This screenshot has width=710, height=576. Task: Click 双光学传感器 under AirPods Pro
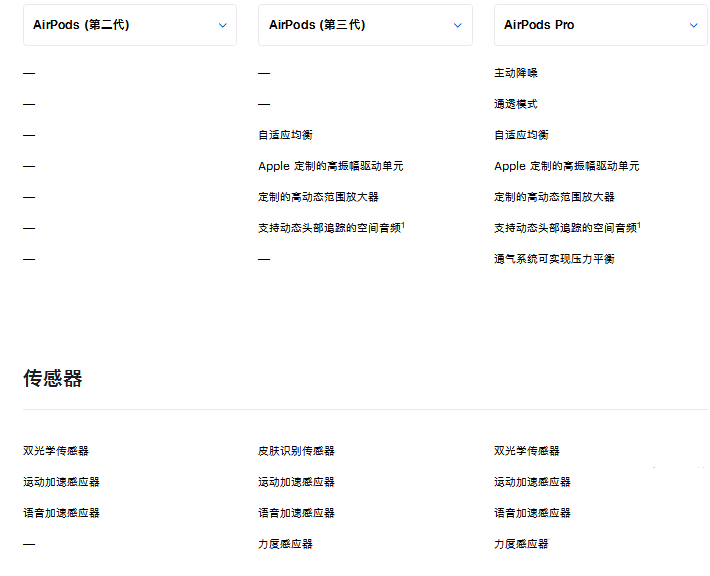[x=527, y=451]
